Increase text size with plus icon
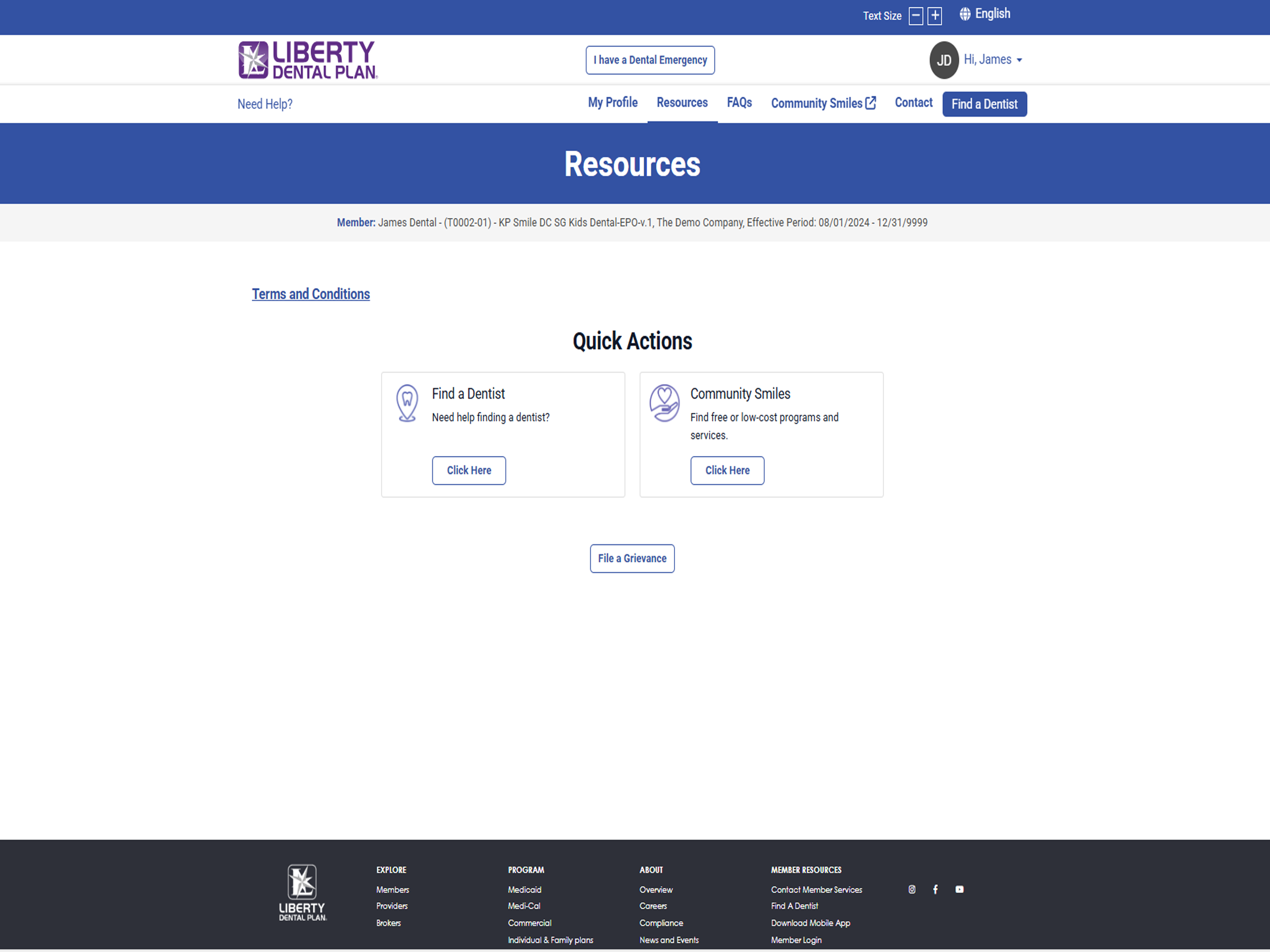 [x=935, y=16]
